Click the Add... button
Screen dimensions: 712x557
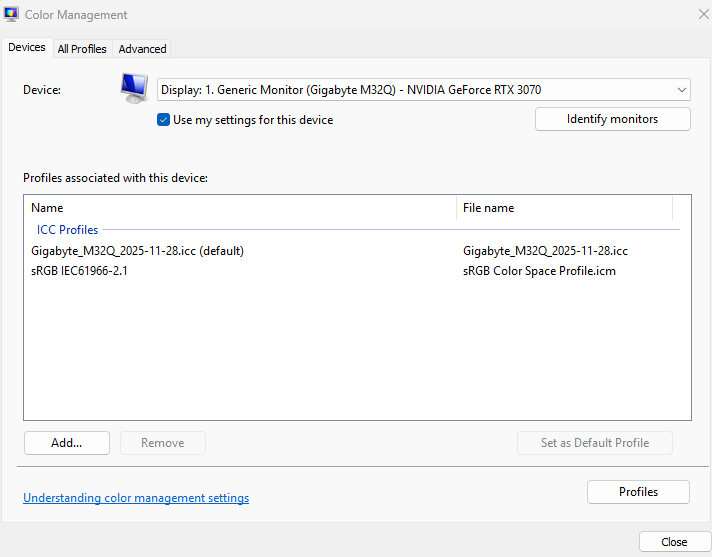tap(66, 443)
